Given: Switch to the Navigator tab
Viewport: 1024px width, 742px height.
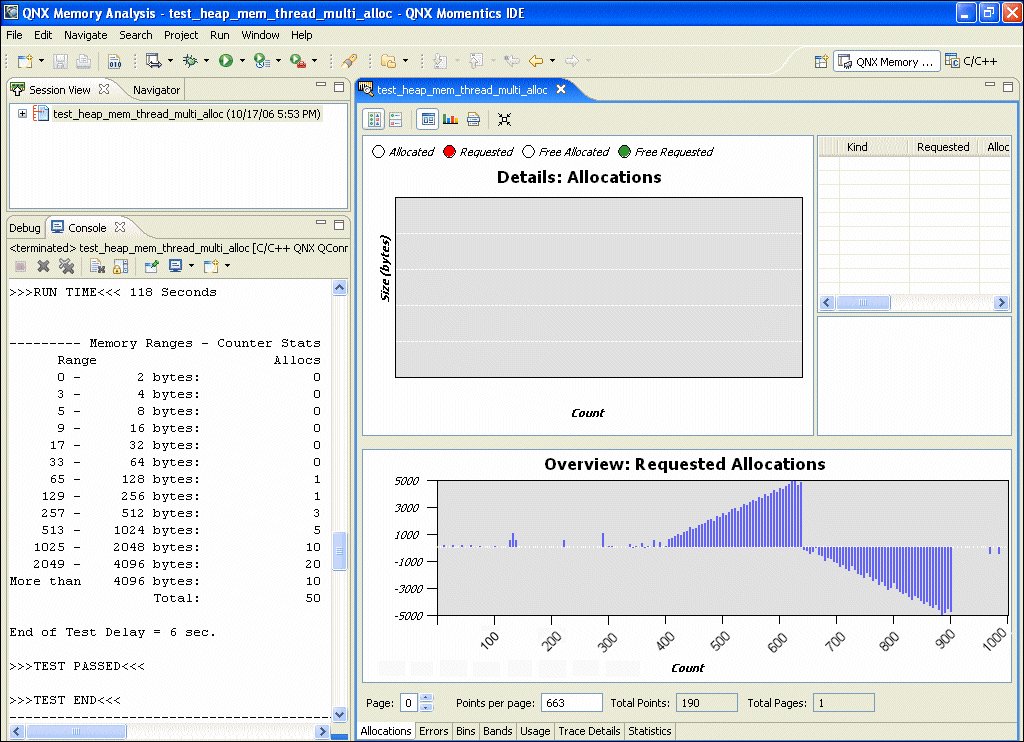Looking at the screenshot, I should pos(155,89).
